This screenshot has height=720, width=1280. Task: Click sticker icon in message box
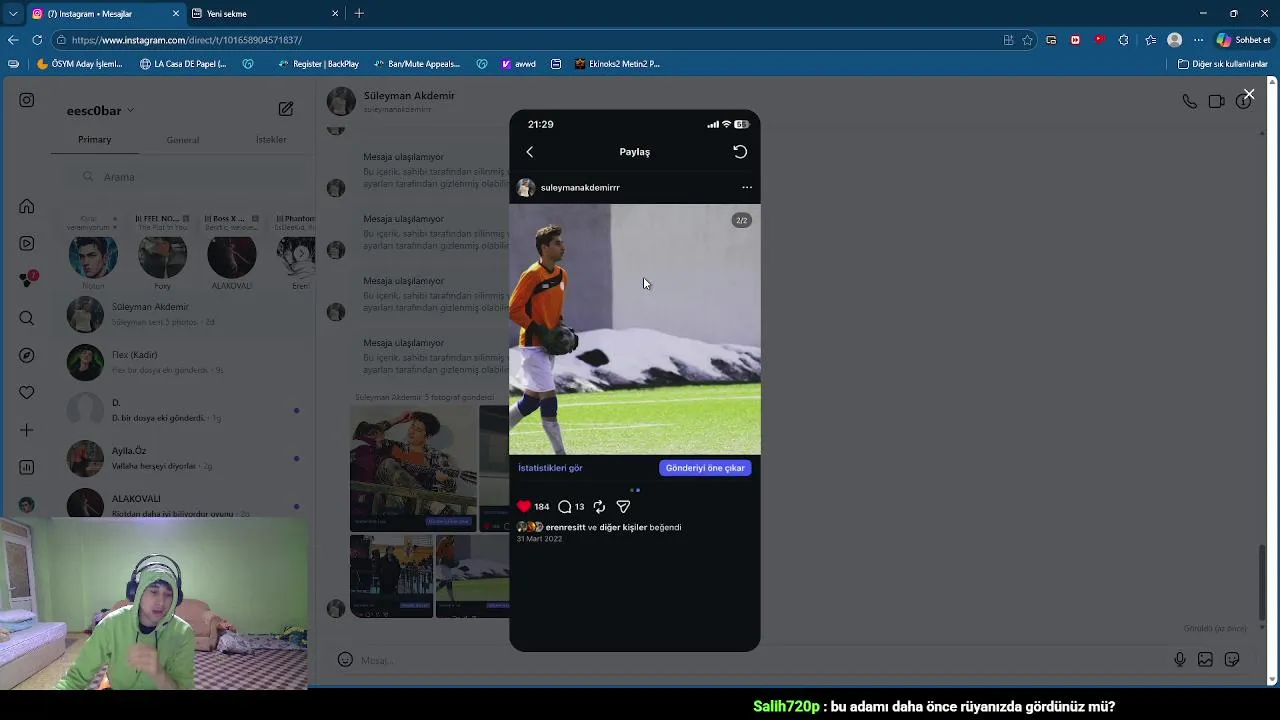point(1232,660)
